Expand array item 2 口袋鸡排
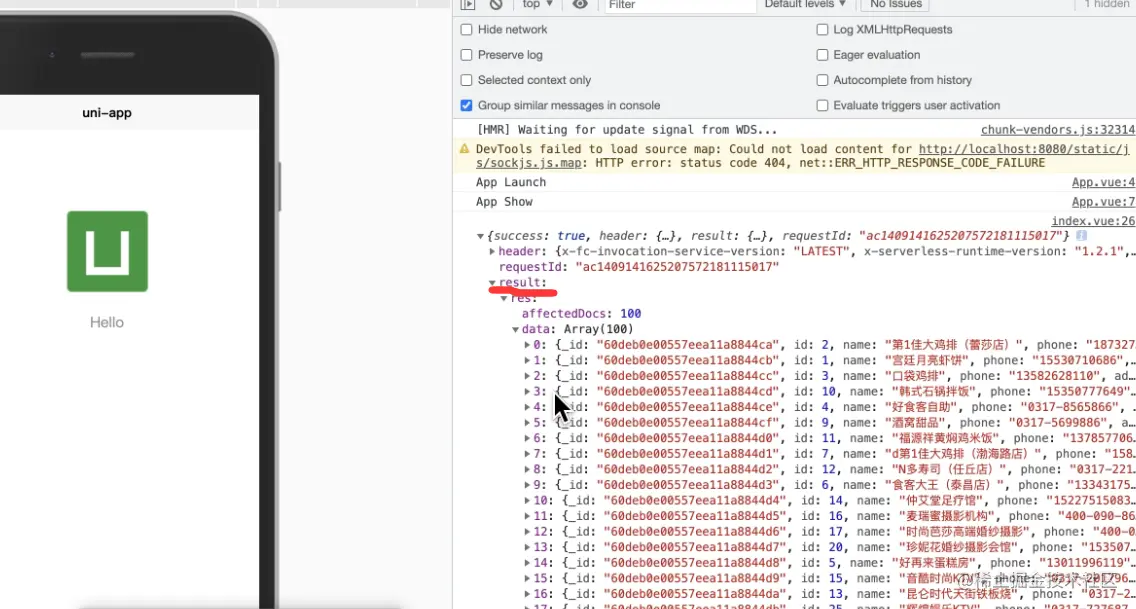Viewport: 1136px width, 609px height. click(x=527, y=377)
